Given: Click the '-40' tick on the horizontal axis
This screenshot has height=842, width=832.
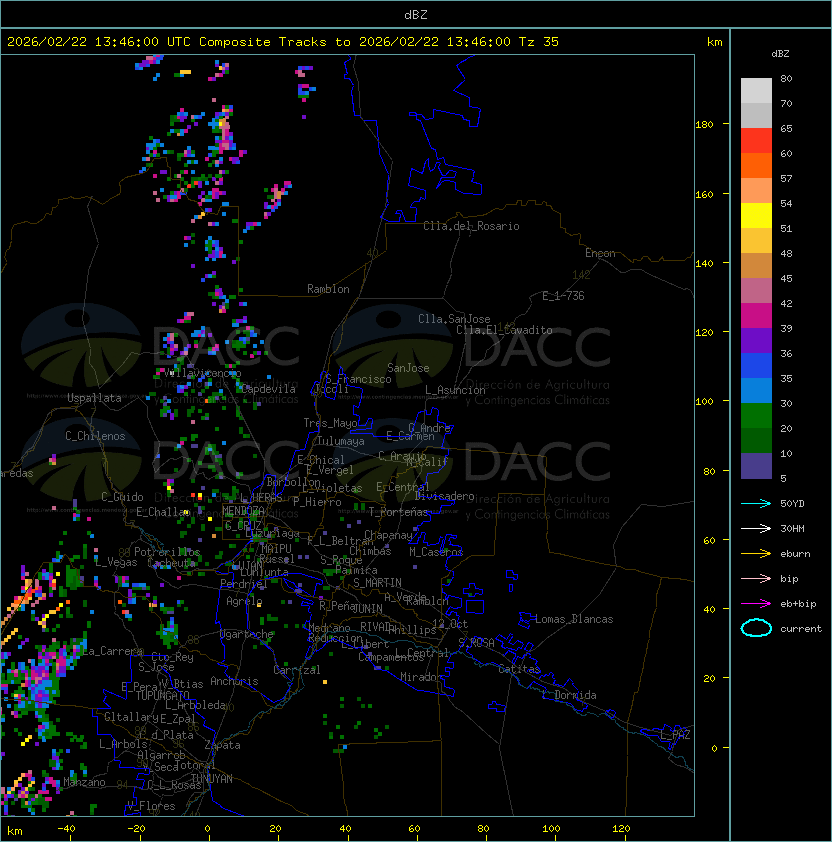Looking at the screenshot, I should [67, 829].
